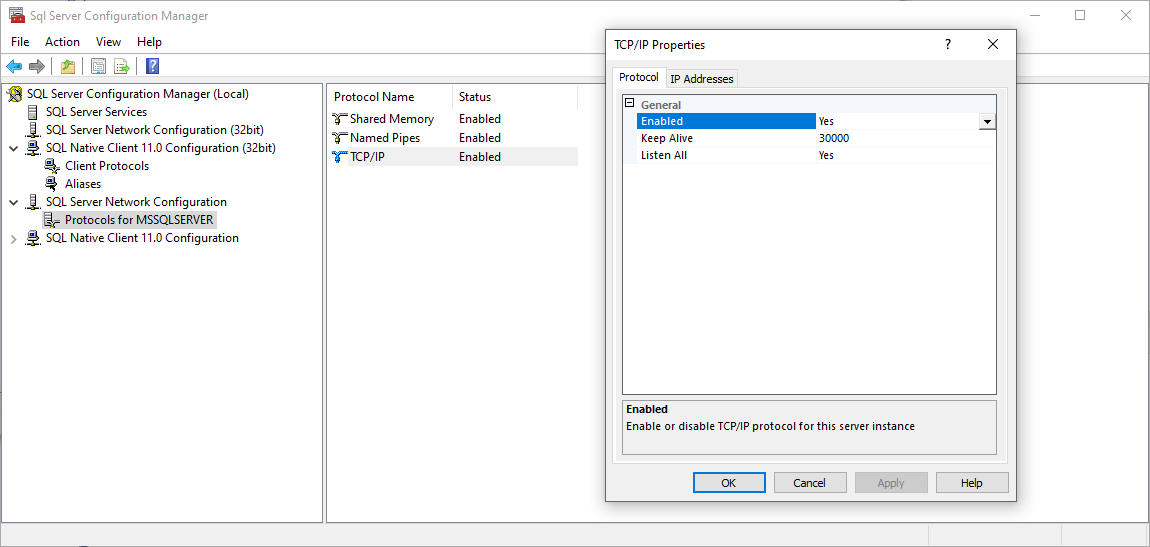Screen dimensions: 1150x547
Task: Expand SQL Native Client 11.0 Configuration node
Action: coord(13,239)
